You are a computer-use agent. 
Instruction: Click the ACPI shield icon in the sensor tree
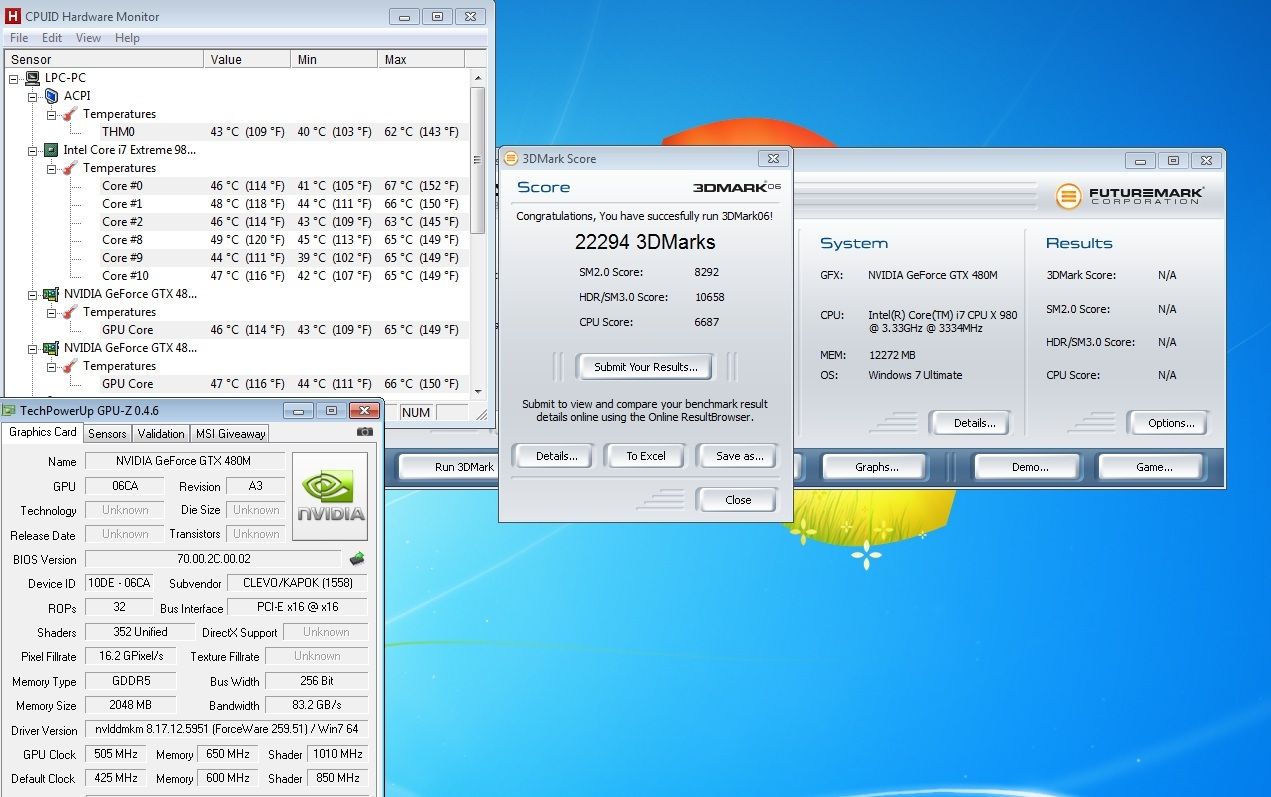52,96
